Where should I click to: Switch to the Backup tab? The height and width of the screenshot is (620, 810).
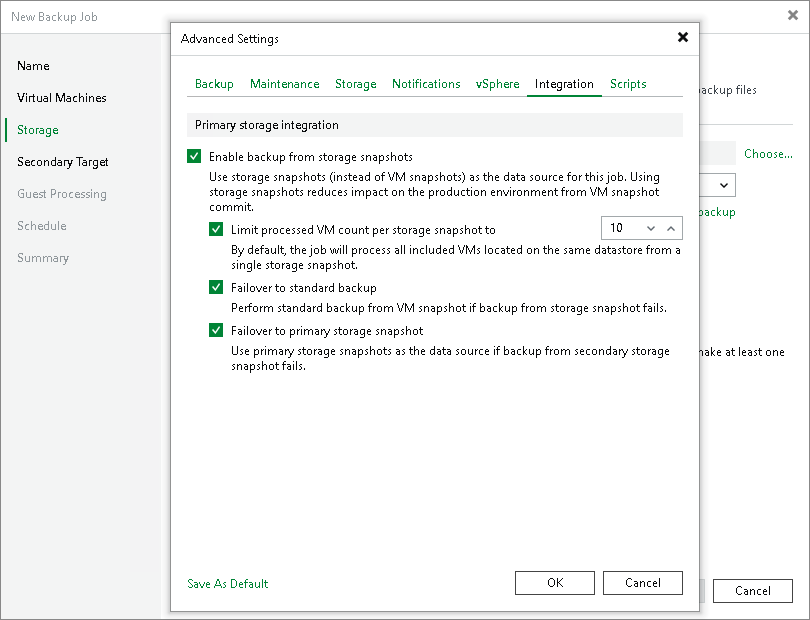[x=214, y=84]
